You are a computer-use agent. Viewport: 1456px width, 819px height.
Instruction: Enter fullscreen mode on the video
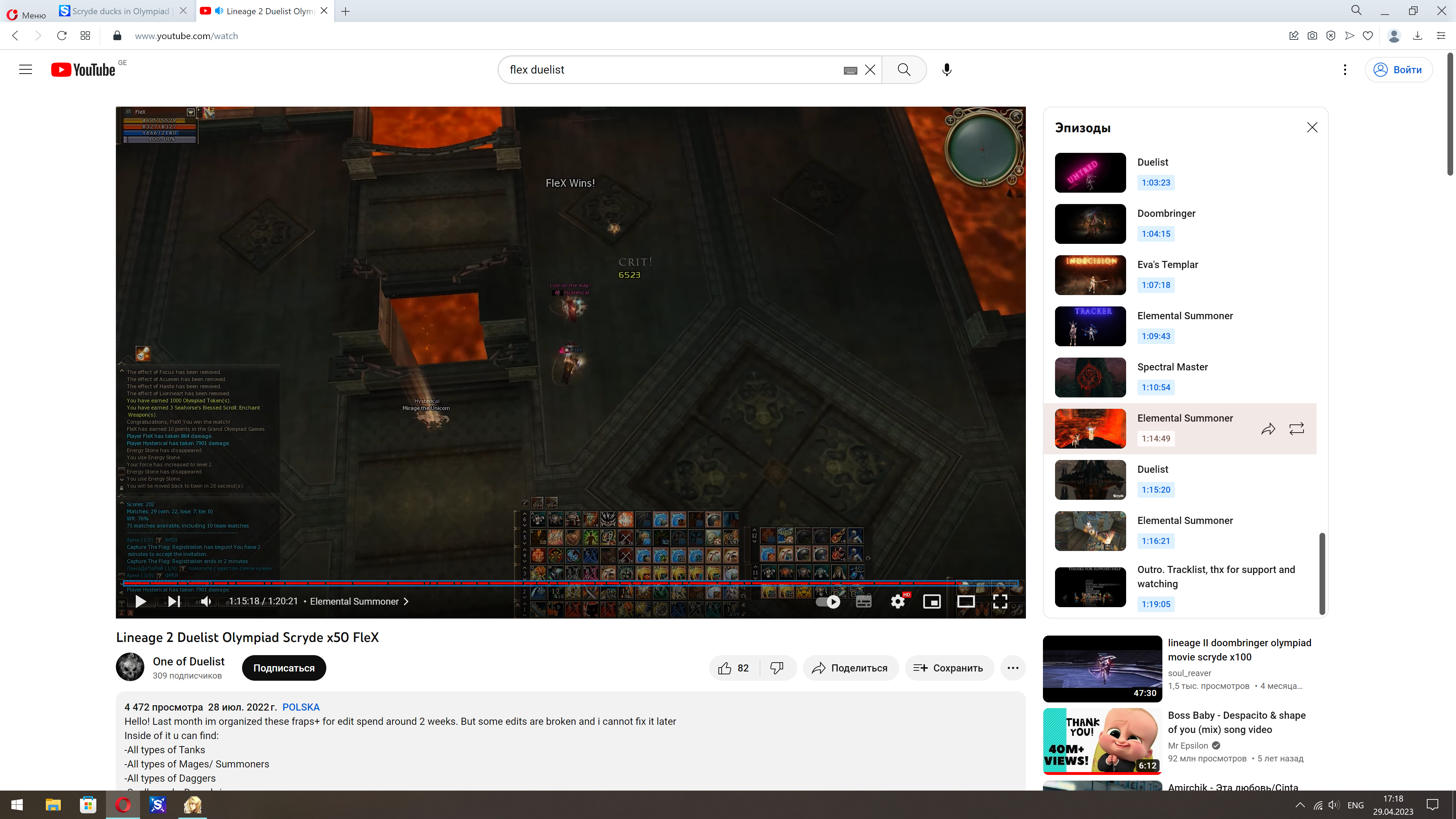(x=1000, y=601)
